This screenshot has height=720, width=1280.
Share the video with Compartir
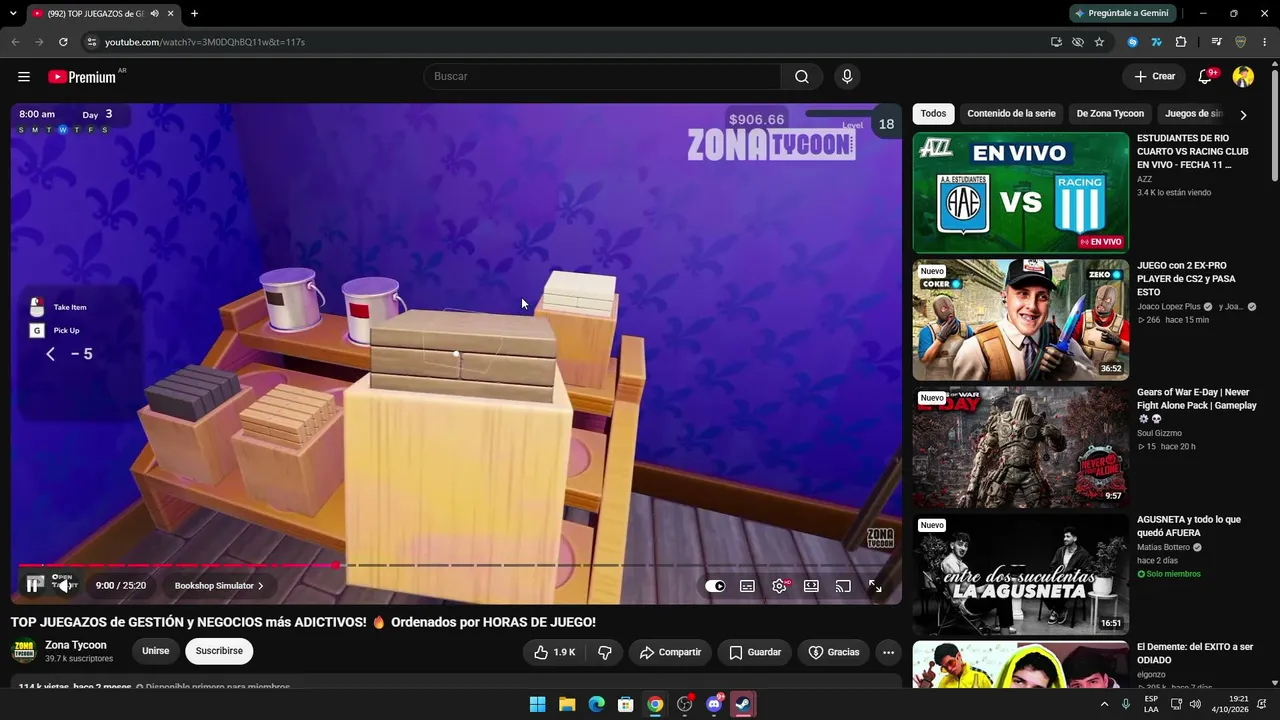670,652
